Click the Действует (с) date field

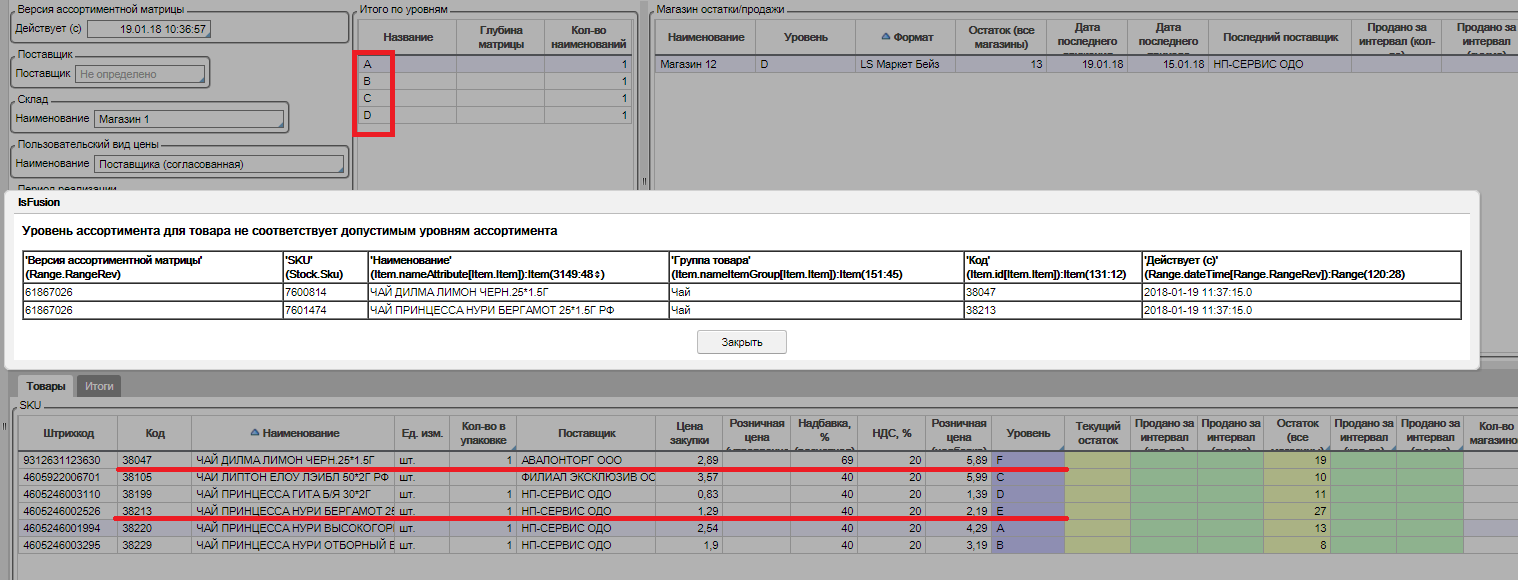(x=148, y=29)
